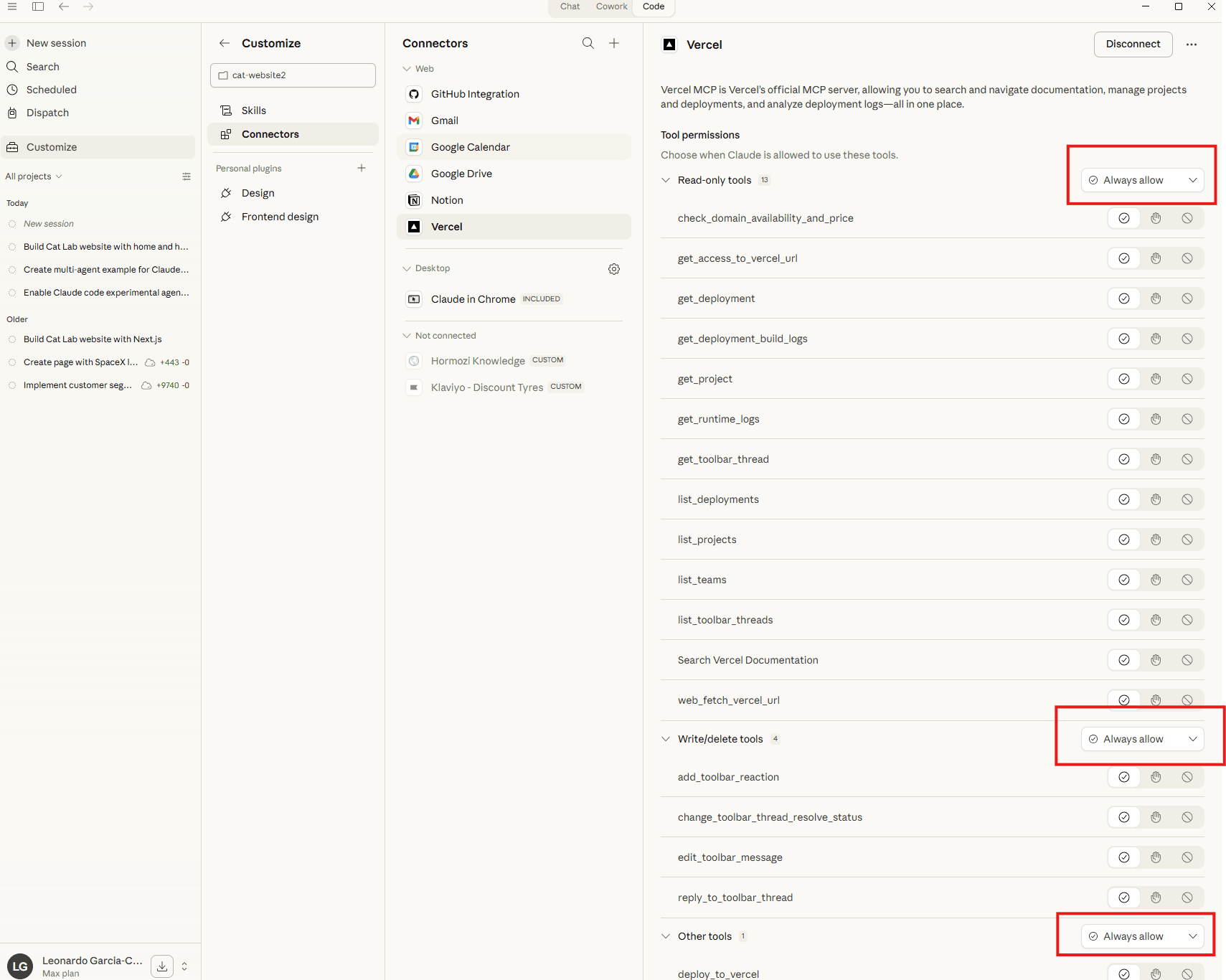The width and height of the screenshot is (1226, 980).
Task: Open Customize in the sidebar
Action: pyautogui.click(x=99, y=147)
